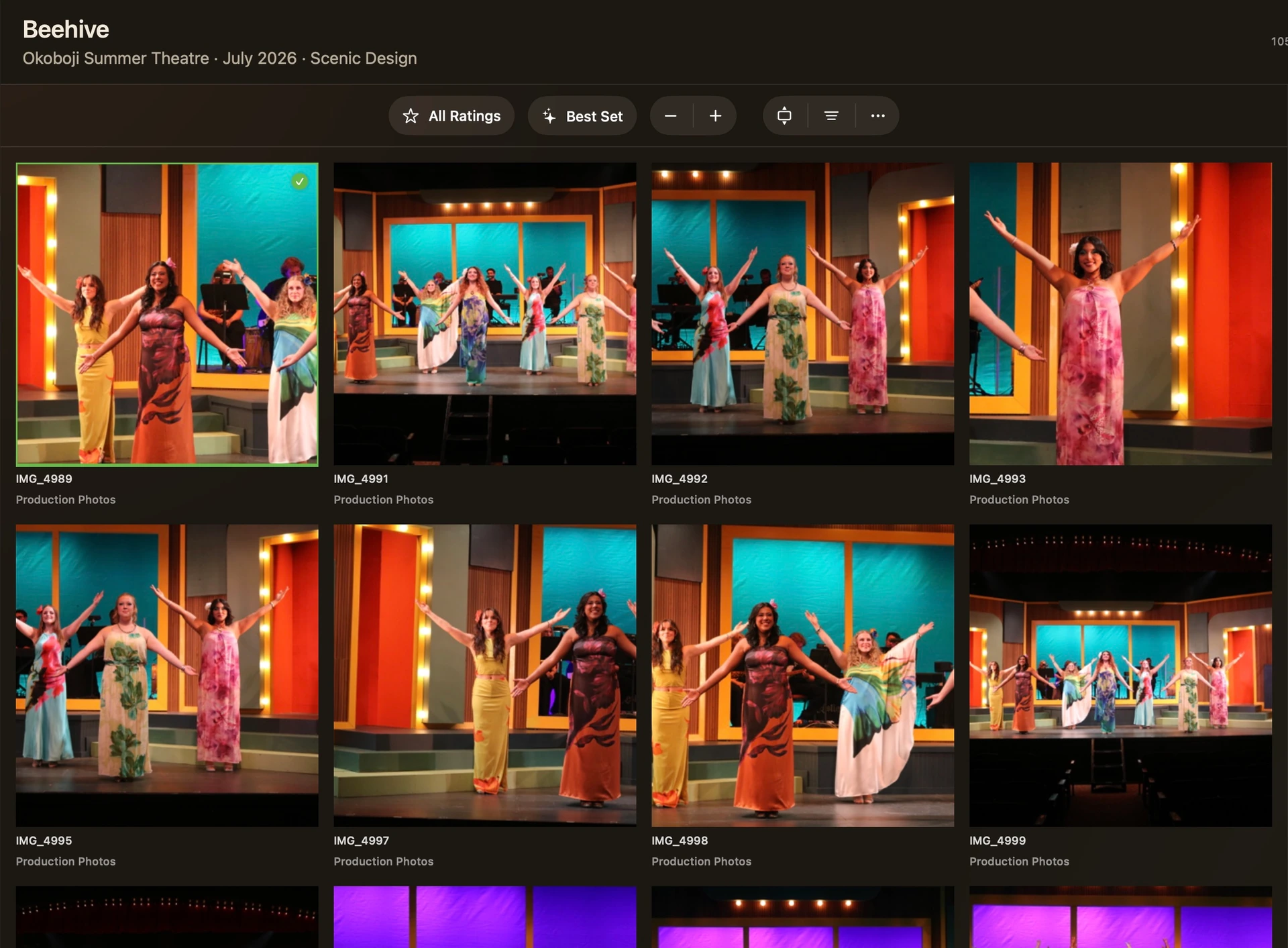Click the IMG_4989 file name
Image resolution: width=1288 pixels, height=948 pixels.
(x=44, y=479)
